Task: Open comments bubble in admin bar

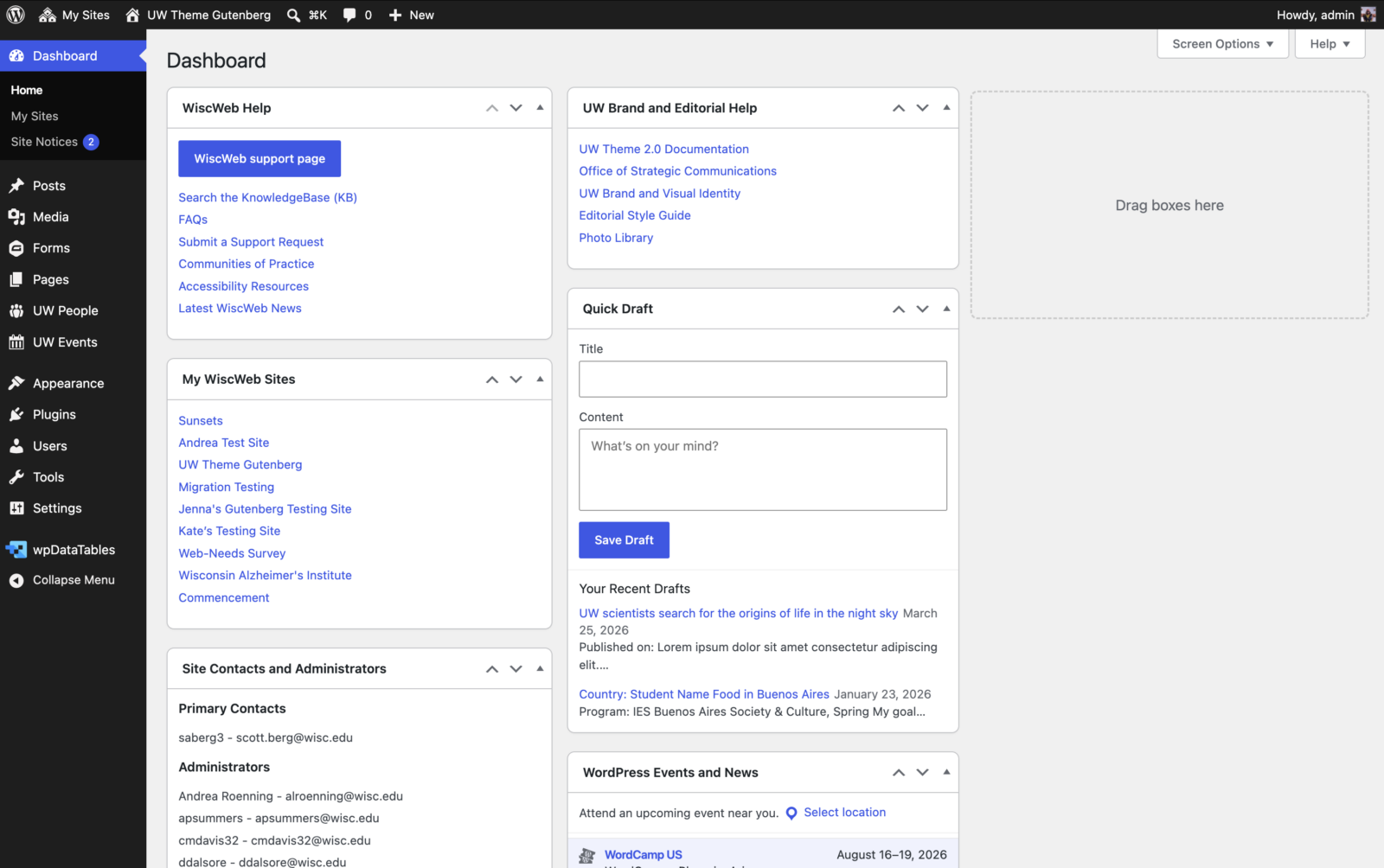Action: pos(357,15)
